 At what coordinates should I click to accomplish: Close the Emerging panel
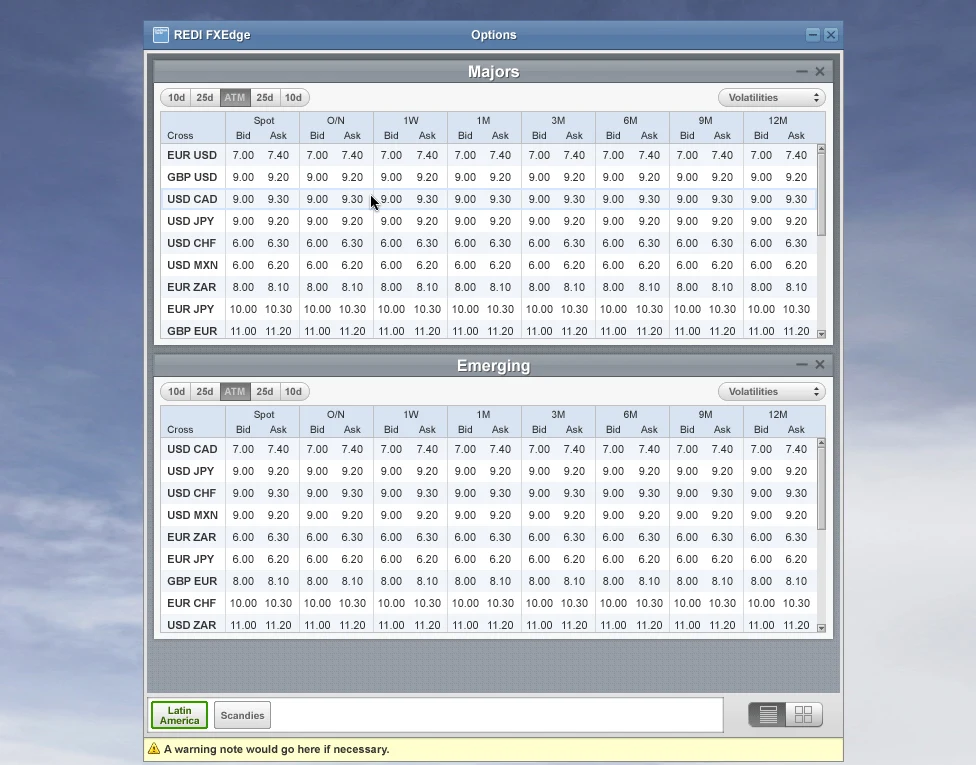820,365
